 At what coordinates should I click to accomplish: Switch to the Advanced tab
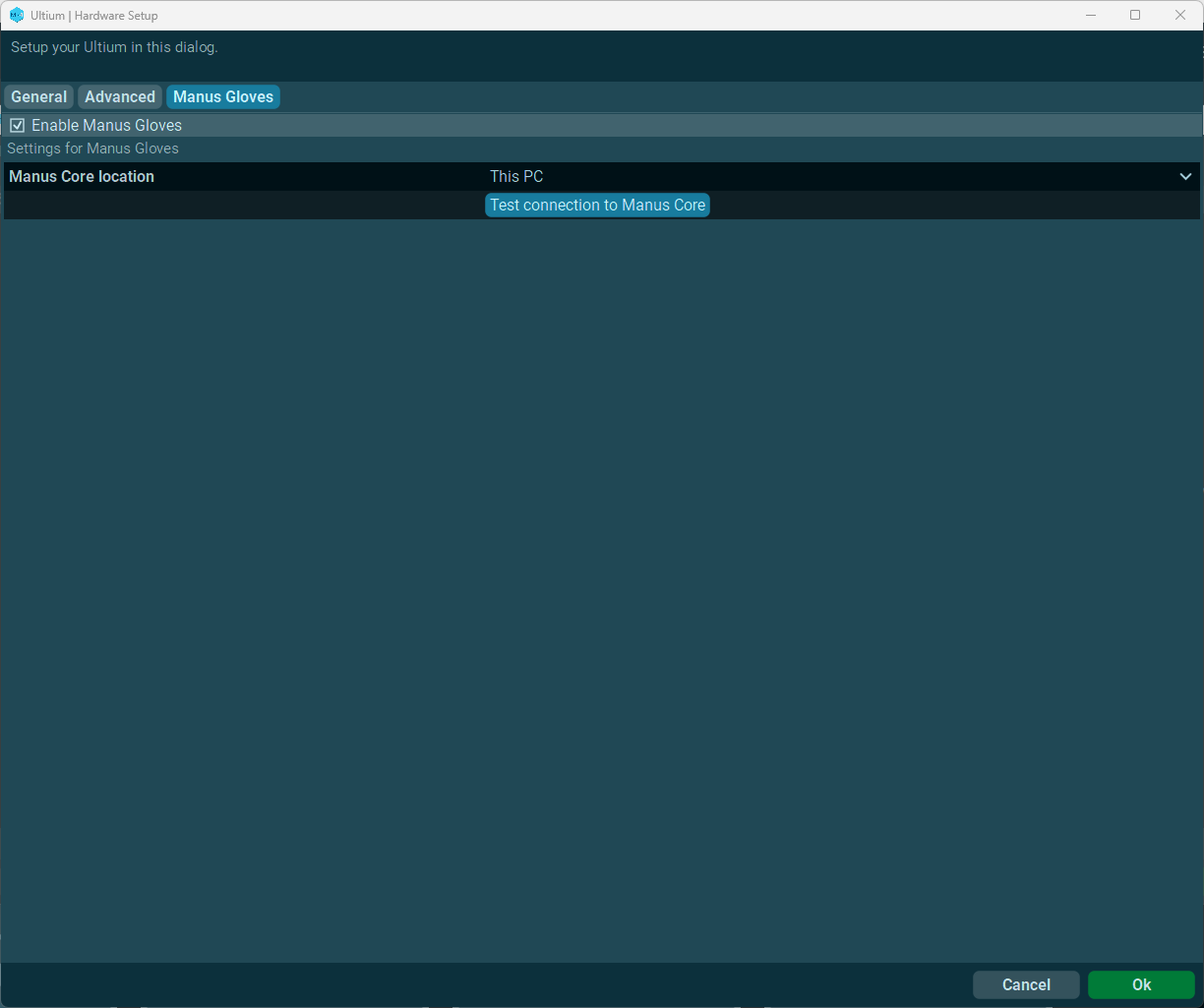(x=120, y=96)
